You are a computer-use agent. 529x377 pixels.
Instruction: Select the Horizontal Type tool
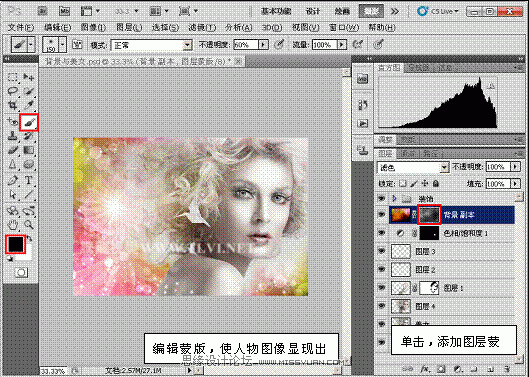[x=28, y=181]
